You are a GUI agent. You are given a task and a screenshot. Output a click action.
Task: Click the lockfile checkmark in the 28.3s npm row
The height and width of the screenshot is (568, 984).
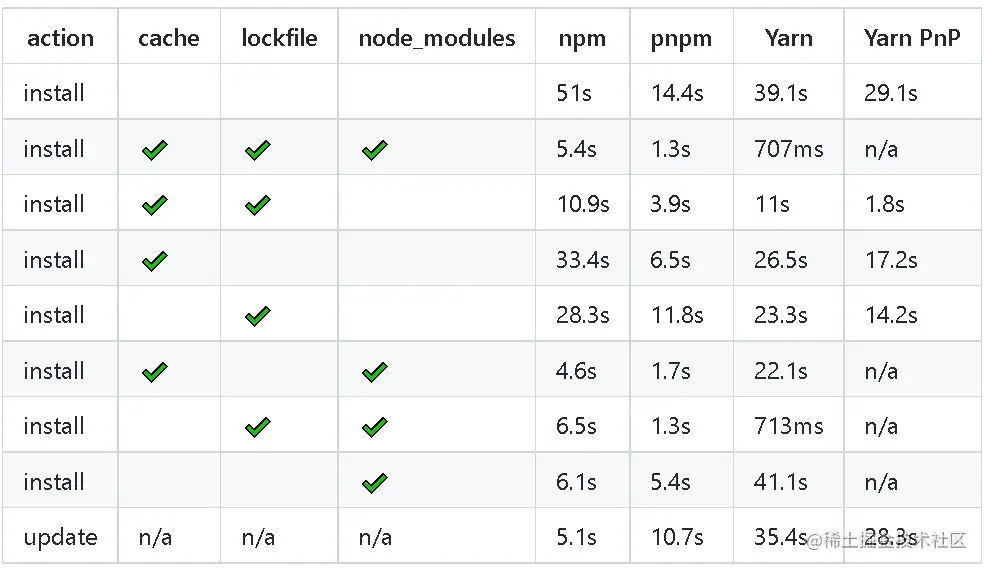(x=257, y=316)
